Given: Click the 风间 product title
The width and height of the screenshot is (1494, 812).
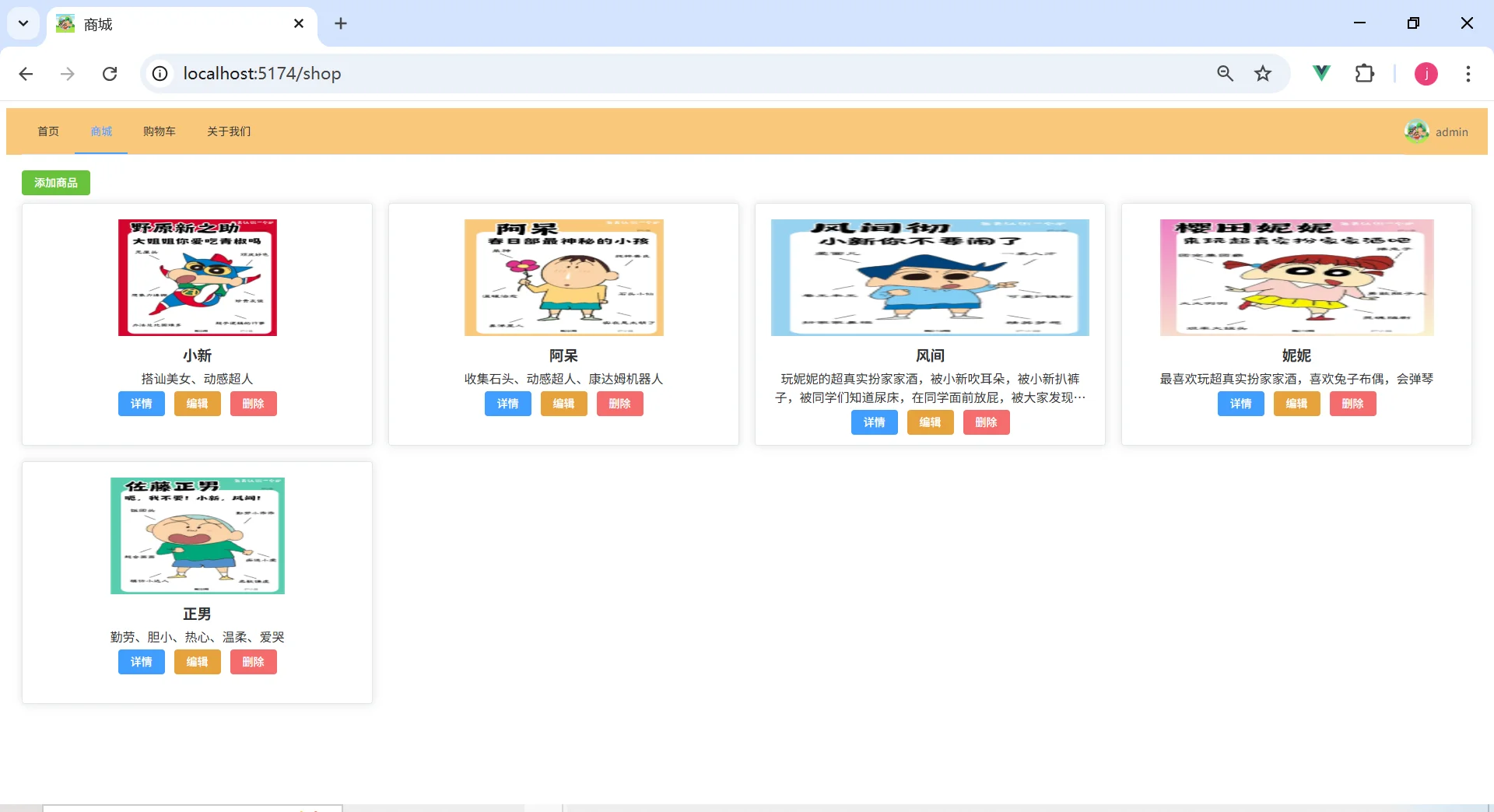Looking at the screenshot, I should point(931,356).
